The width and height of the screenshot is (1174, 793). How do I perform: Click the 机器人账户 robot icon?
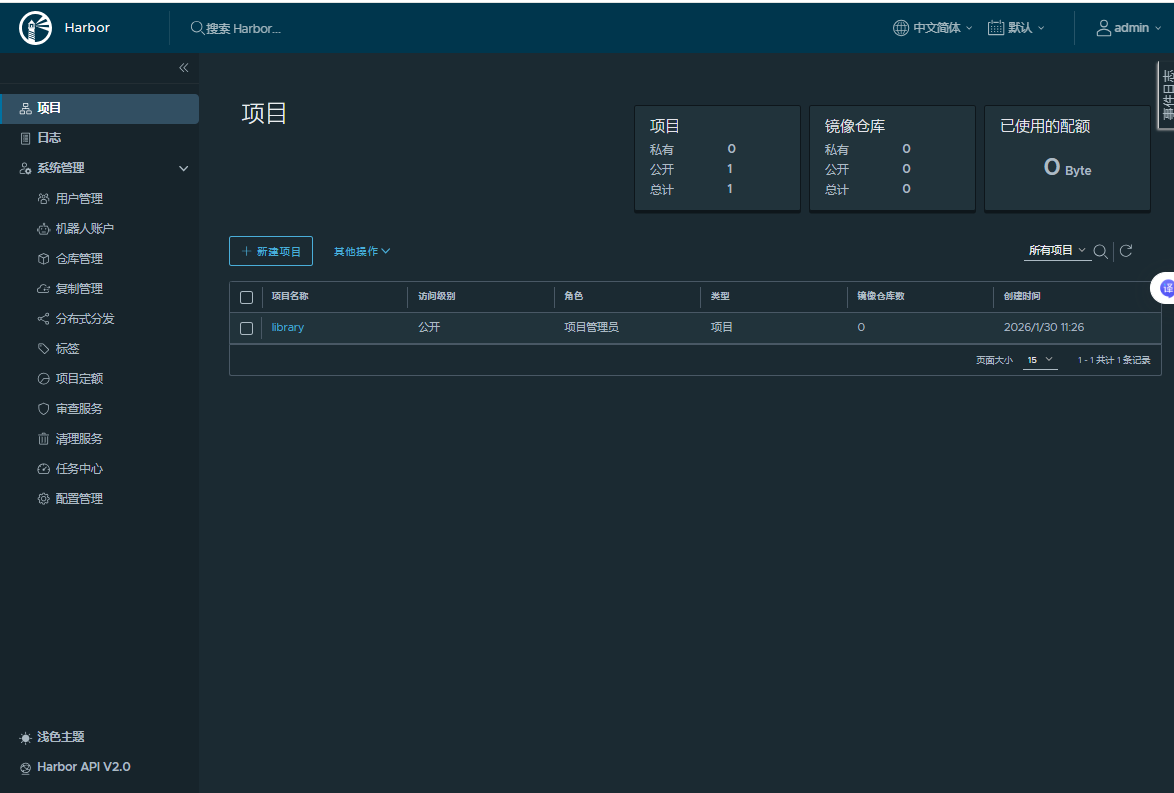pos(43,229)
